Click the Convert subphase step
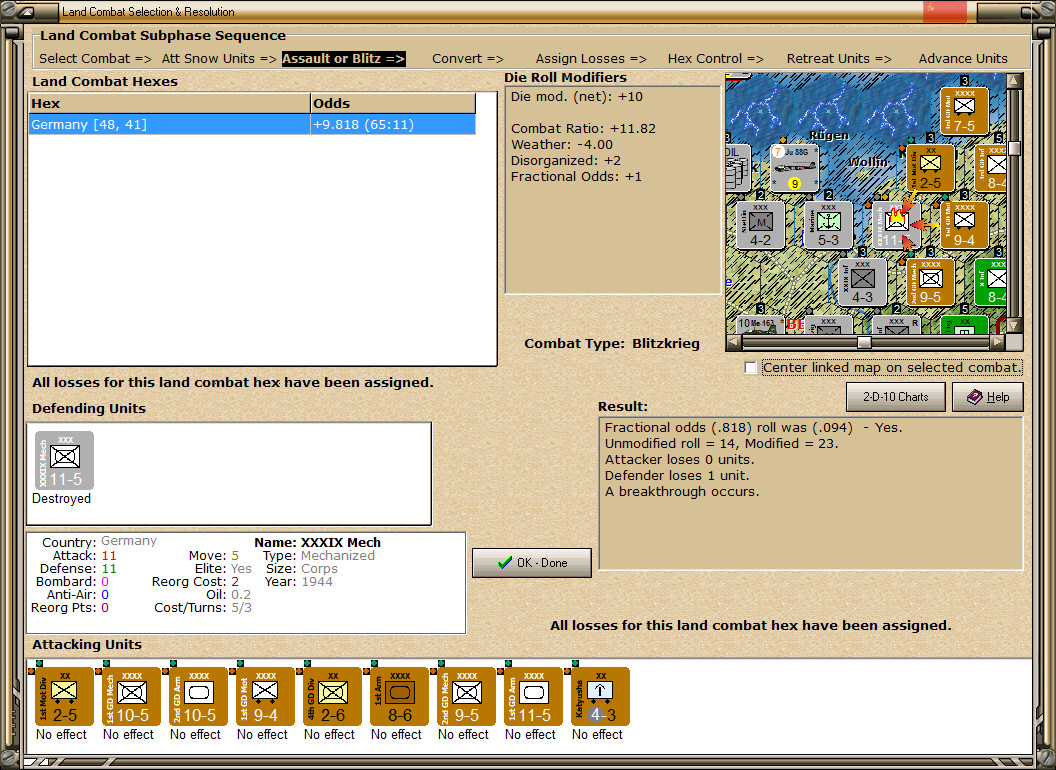Screen dimensions: 1056x770 [467, 59]
